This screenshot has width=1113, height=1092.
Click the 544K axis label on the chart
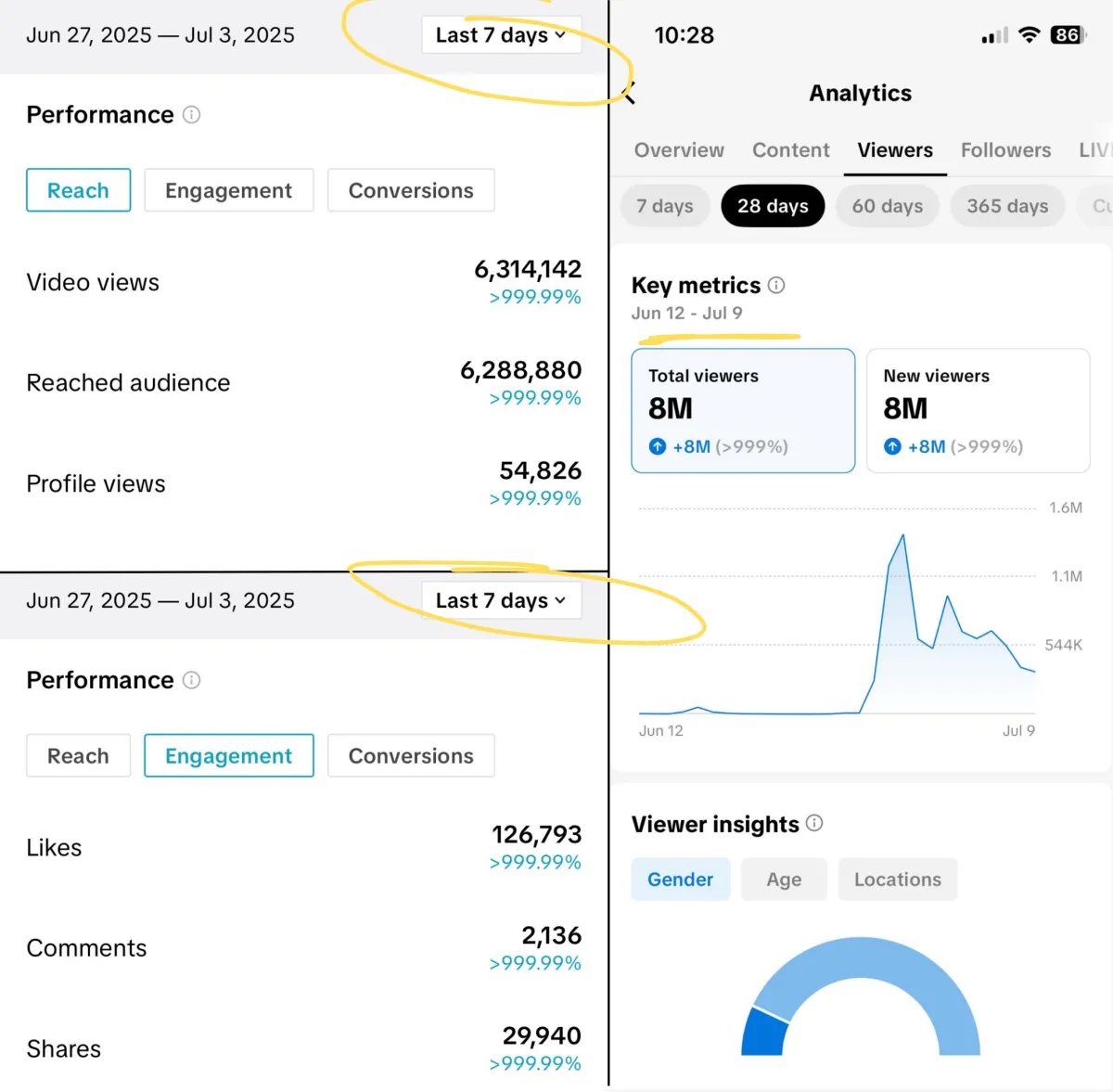click(x=1064, y=645)
